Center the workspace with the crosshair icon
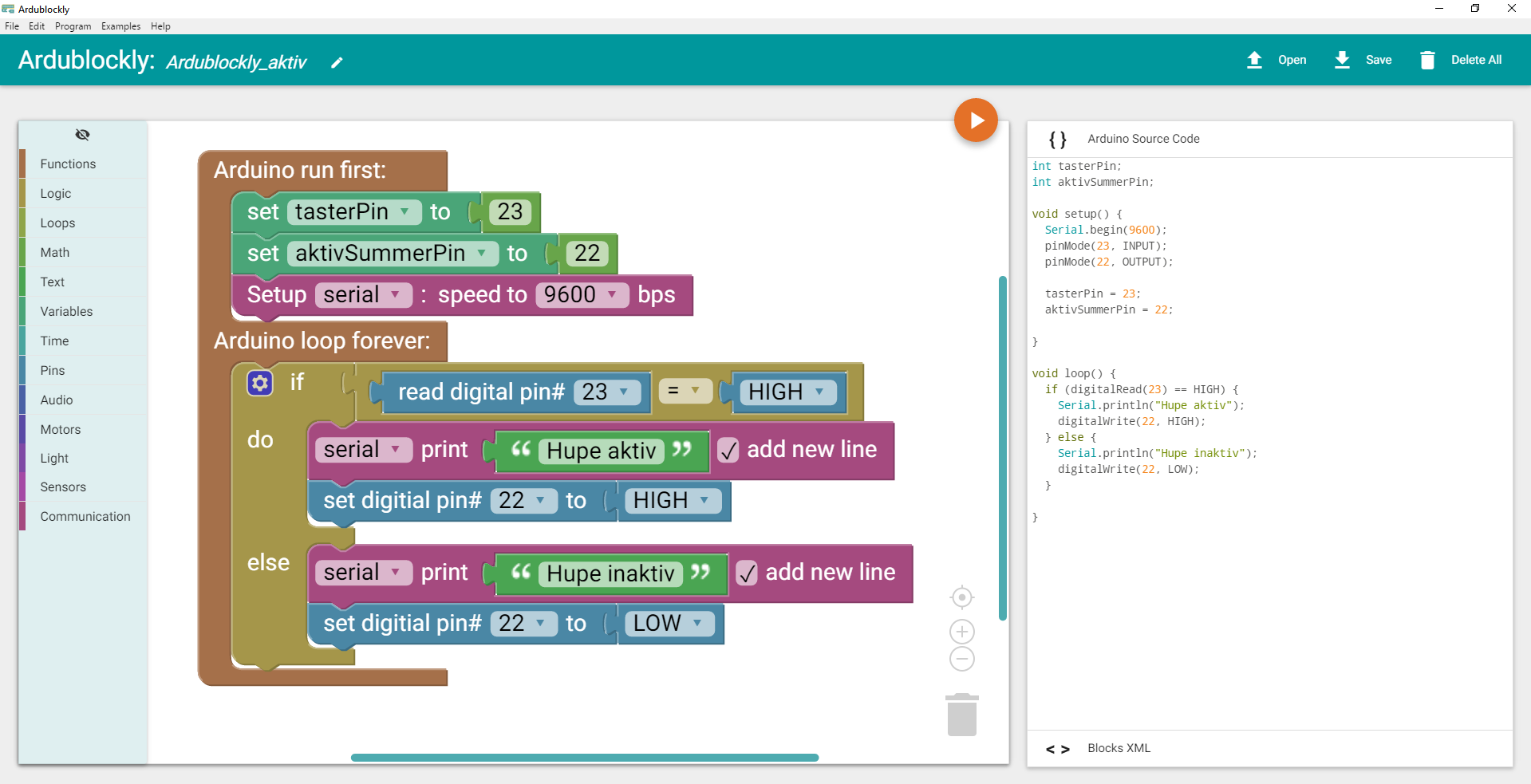Viewport: 1531px width, 784px height. [962, 597]
